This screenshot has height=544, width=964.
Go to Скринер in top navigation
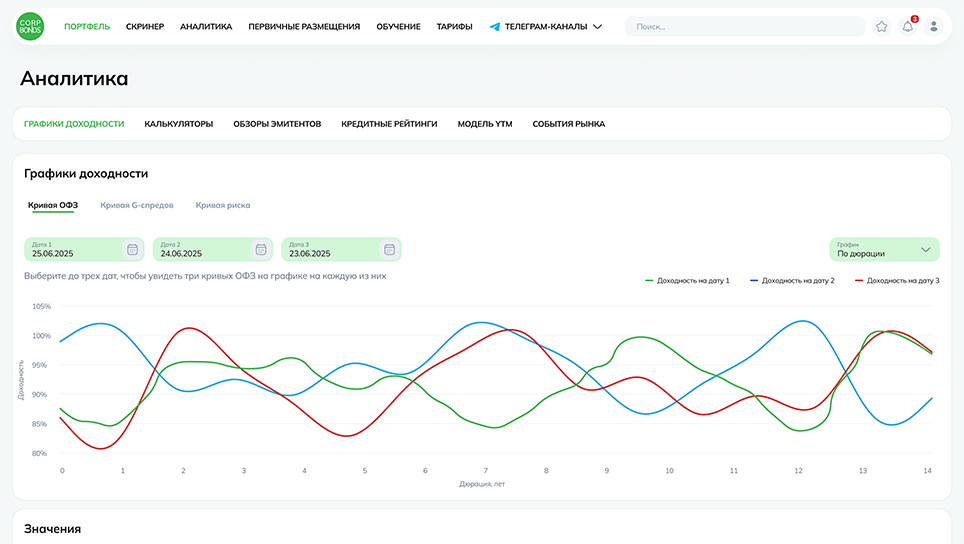coord(145,27)
